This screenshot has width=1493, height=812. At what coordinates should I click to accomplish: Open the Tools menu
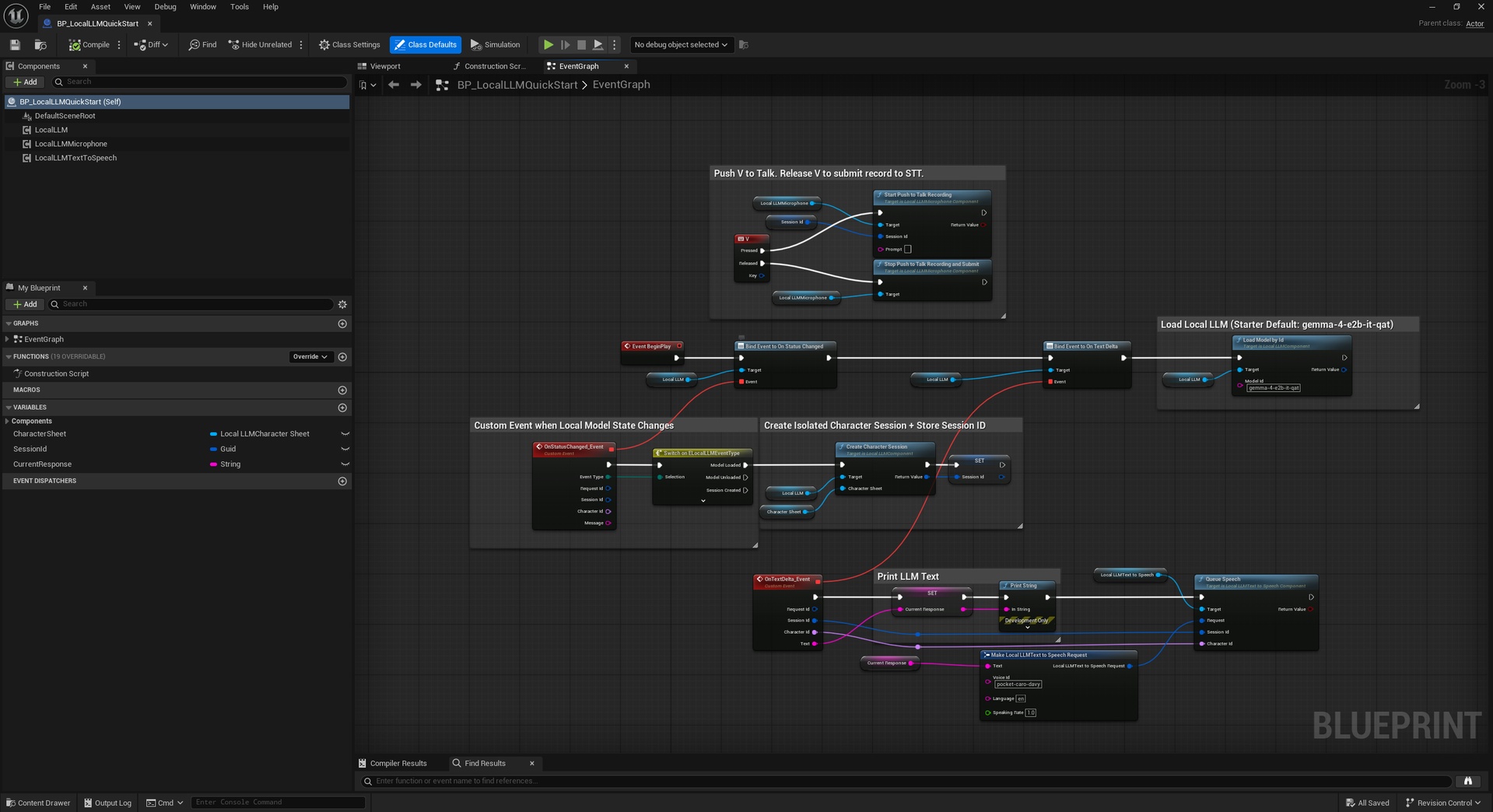coord(240,7)
